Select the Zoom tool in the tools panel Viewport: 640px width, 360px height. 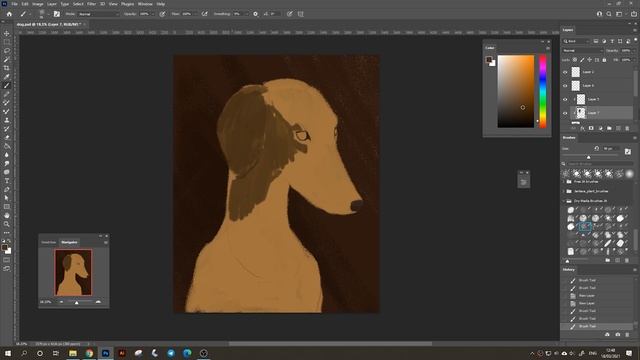pyautogui.click(x=7, y=224)
